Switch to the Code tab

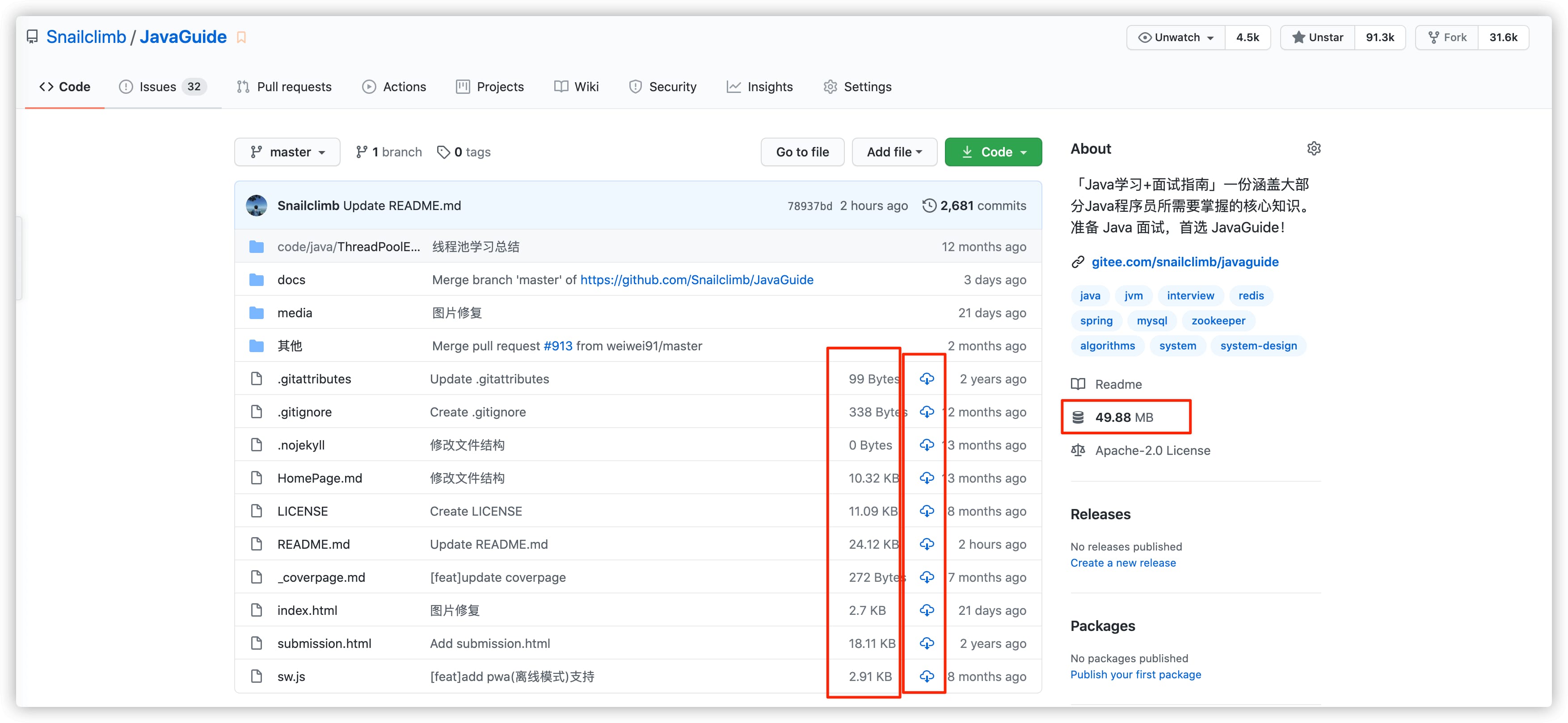point(64,86)
